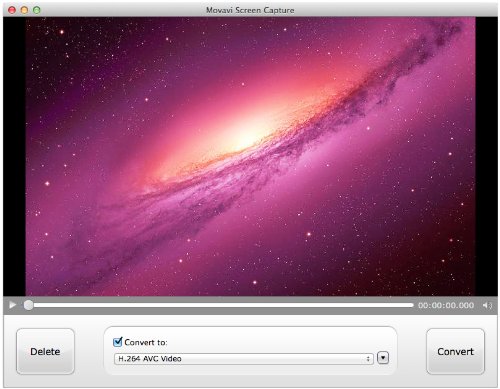Viewport: 500px width, 389px height.
Task: Click the seek bar knob at start
Action: click(x=28, y=305)
